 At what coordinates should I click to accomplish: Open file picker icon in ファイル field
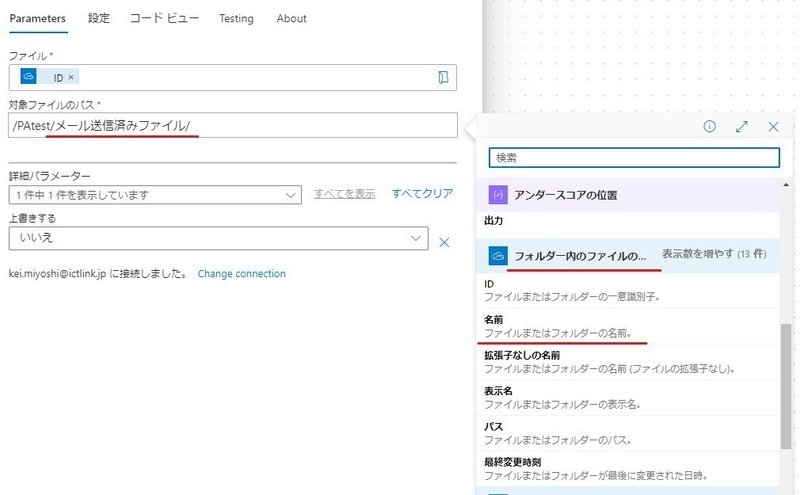tap(443, 77)
